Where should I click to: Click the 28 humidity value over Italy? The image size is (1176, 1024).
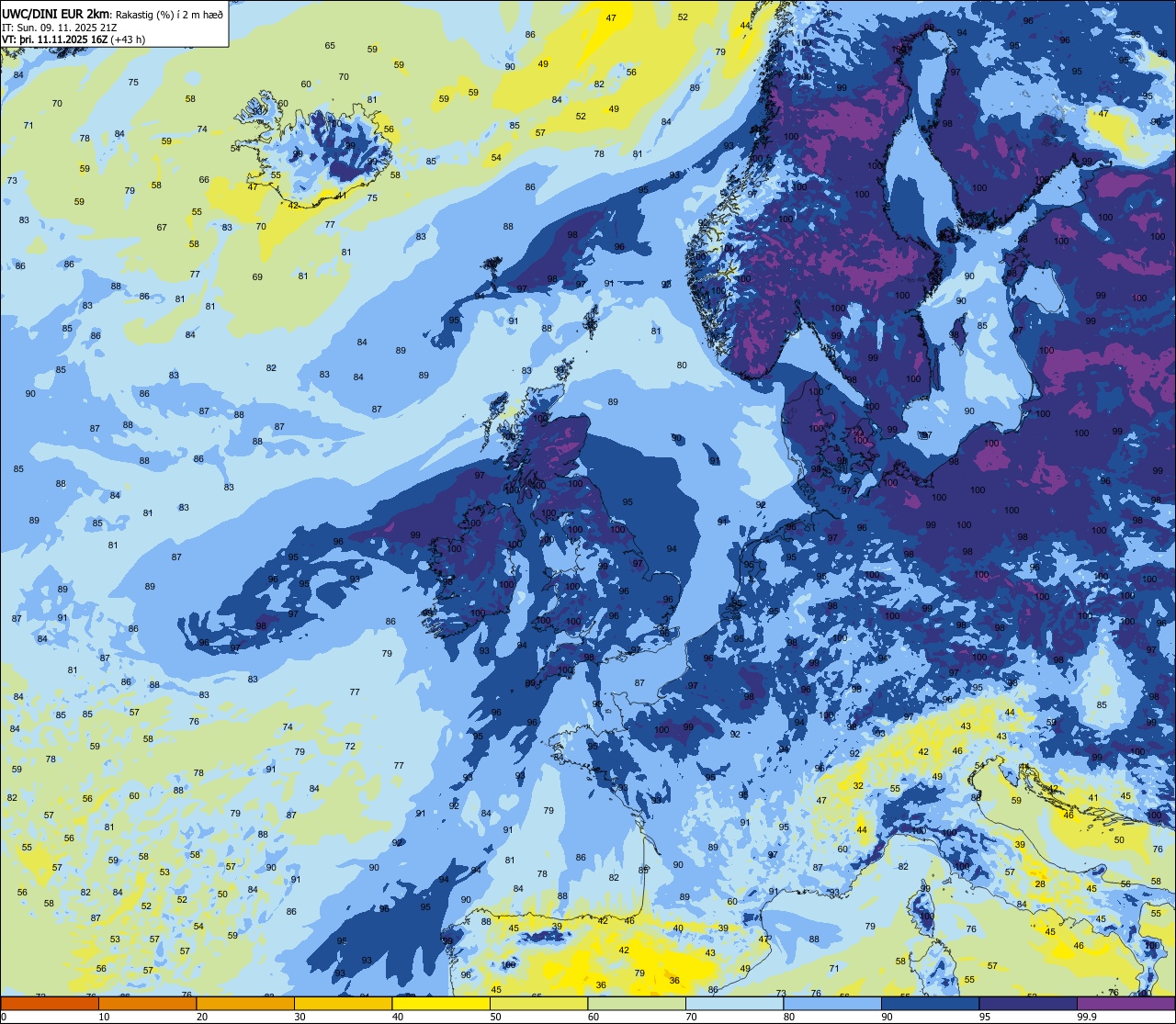1039,883
